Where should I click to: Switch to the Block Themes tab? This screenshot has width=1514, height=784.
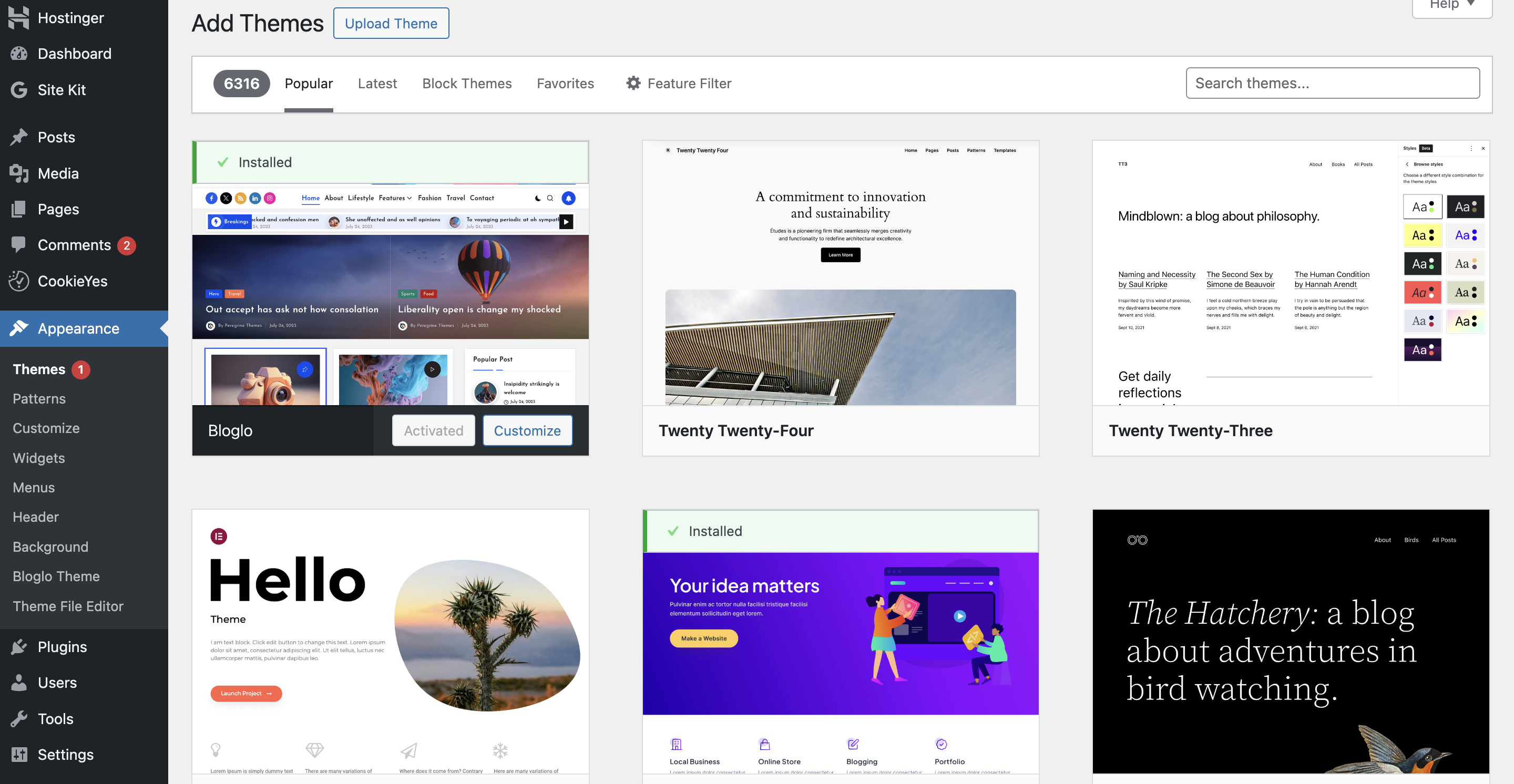tap(467, 84)
